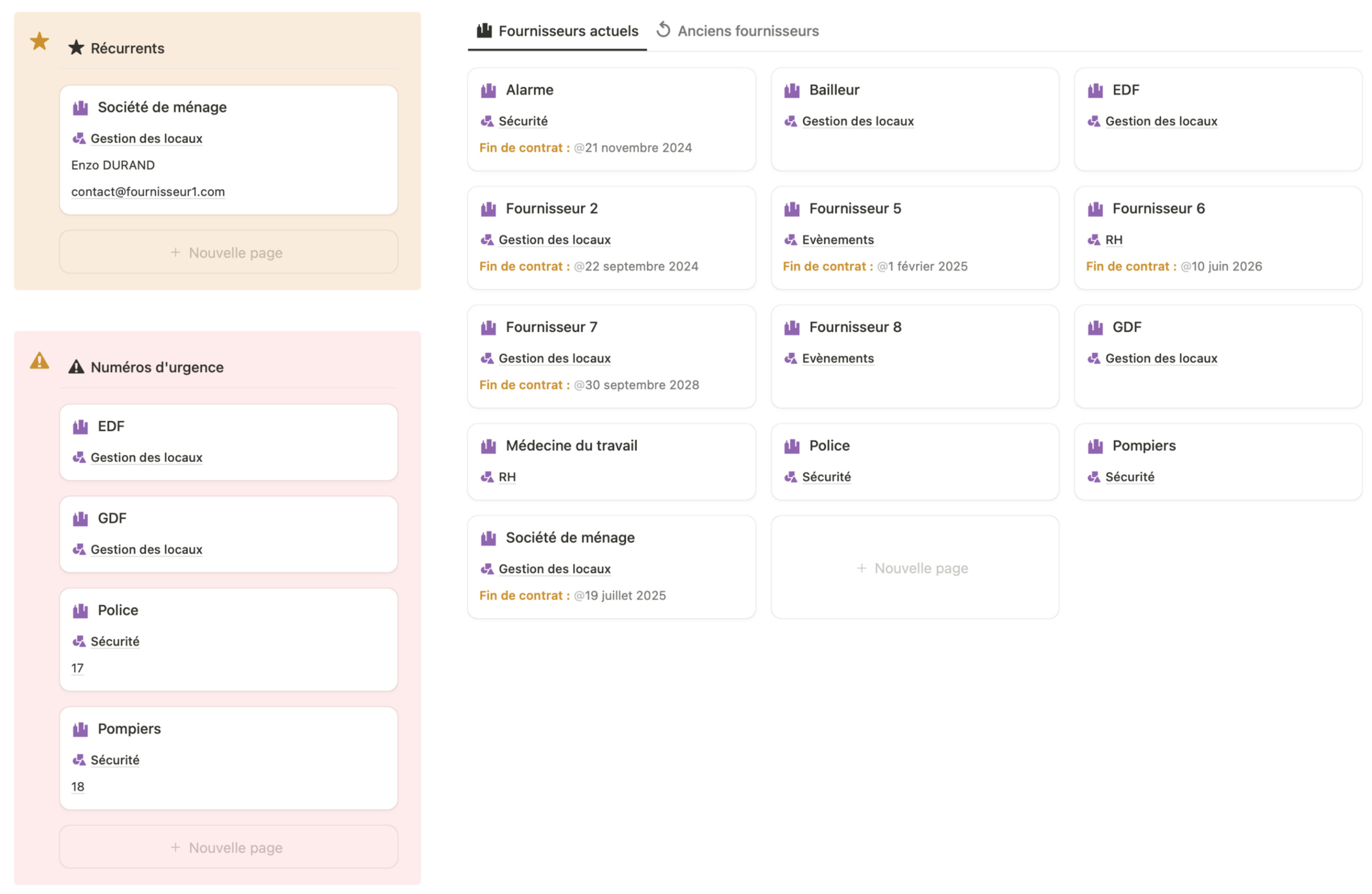Open the Fournisseur 7 card
The height and width of the screenshot is (894, 1372).
[x=551, y=327]
